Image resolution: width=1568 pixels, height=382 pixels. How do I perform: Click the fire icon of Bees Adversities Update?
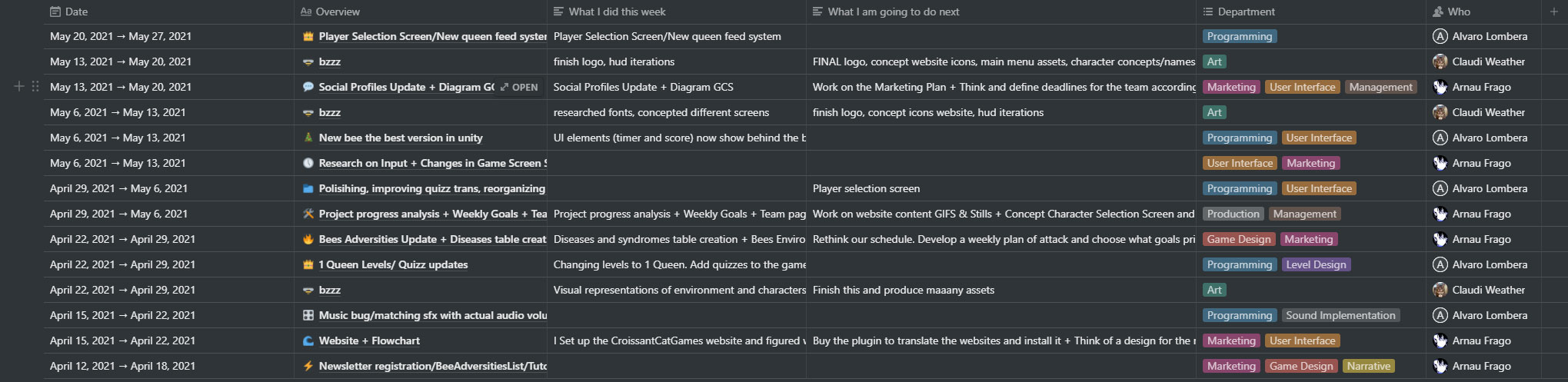coord(308,239)
